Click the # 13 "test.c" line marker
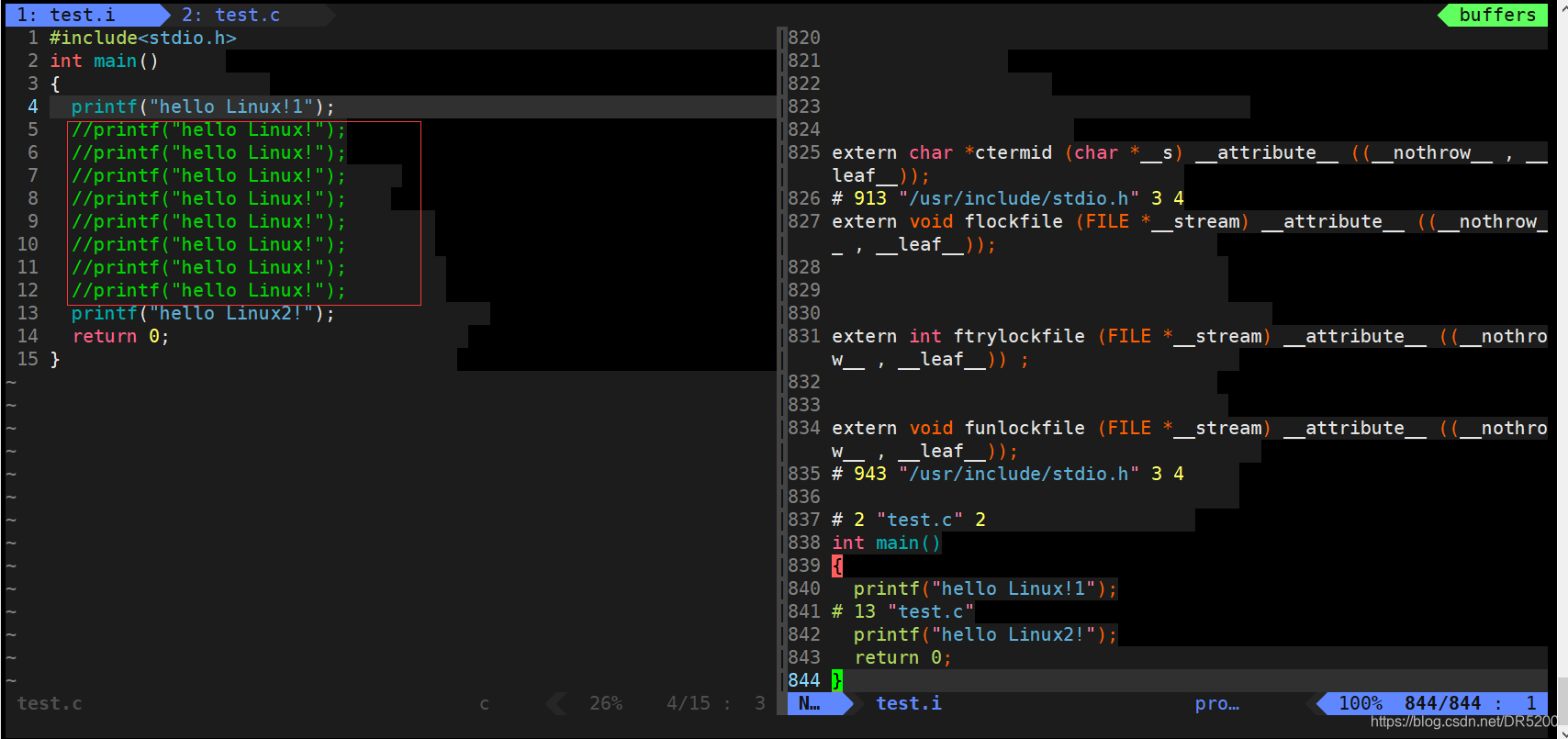 (x=903, y=611)
